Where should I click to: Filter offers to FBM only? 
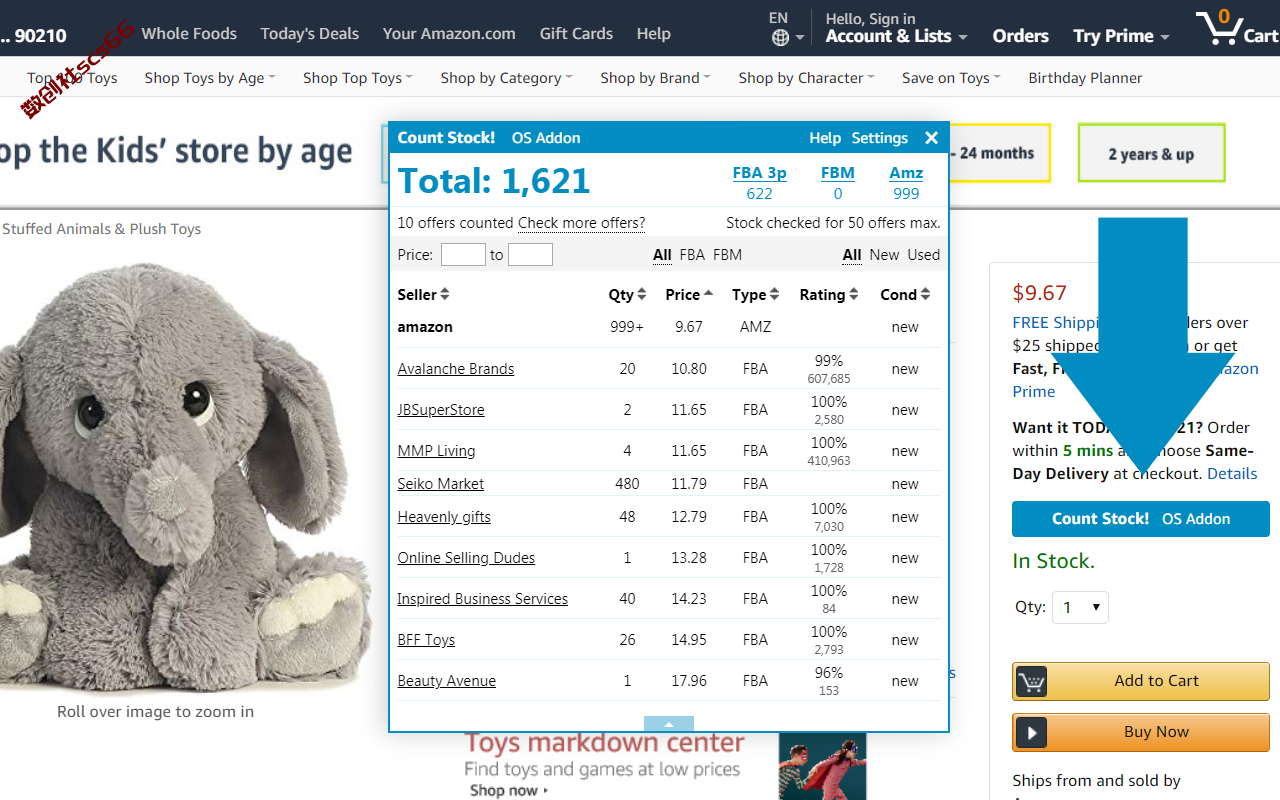point(727,255)
